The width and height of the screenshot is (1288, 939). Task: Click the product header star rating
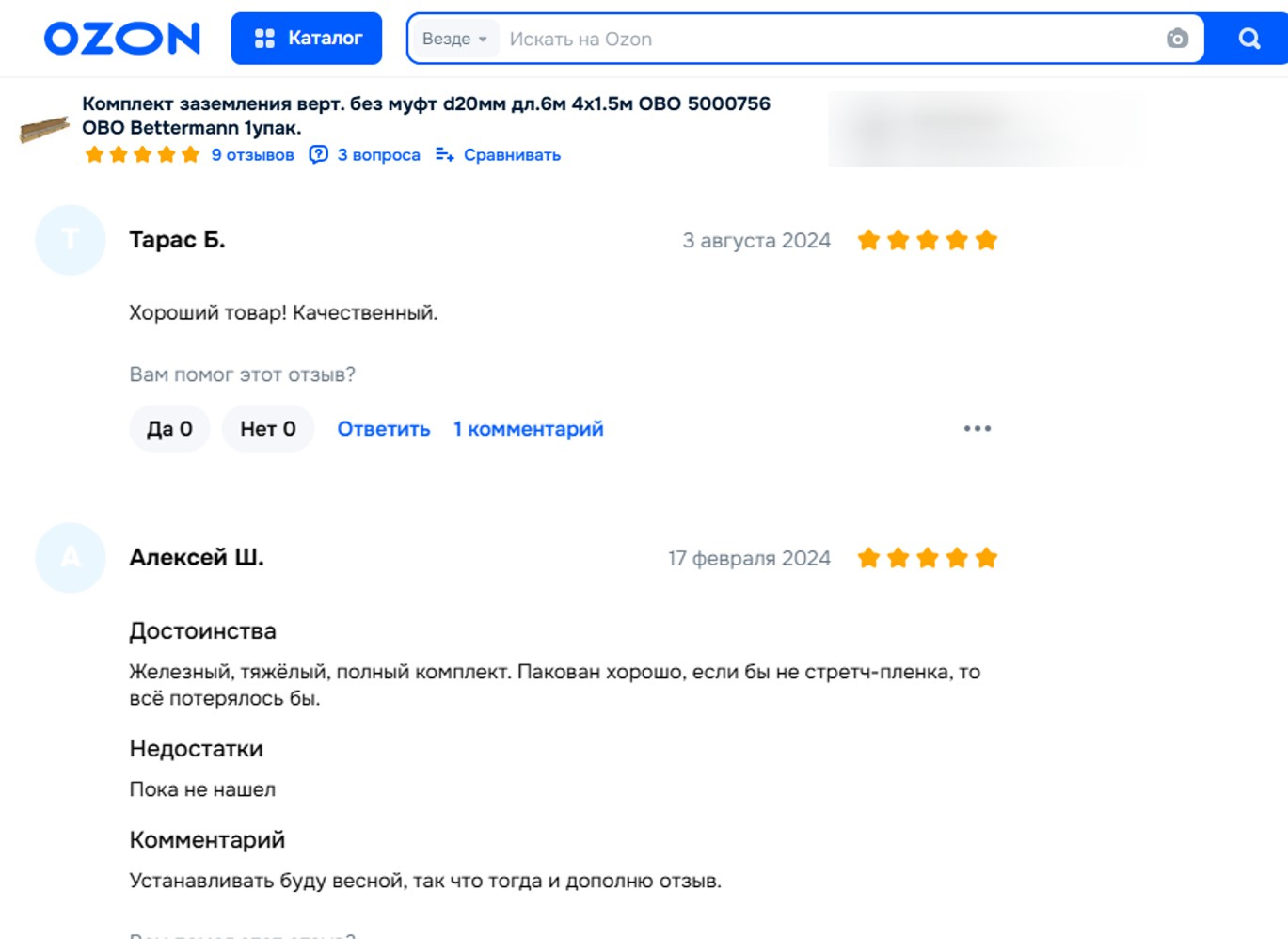pos(142,154)
